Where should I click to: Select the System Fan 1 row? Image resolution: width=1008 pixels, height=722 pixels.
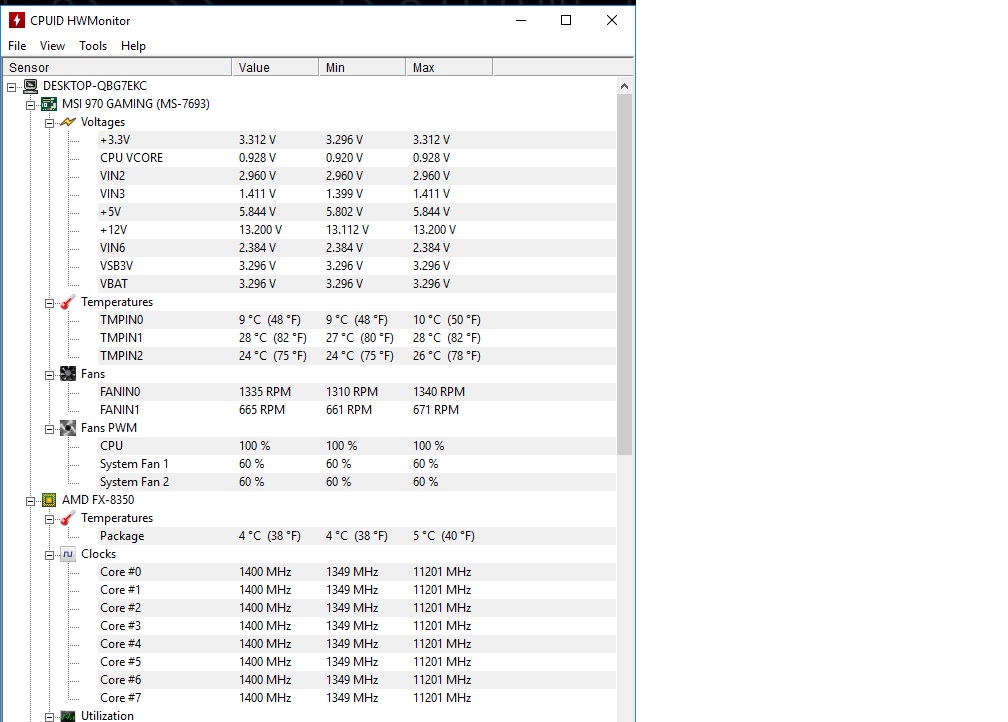click(357, 464)
